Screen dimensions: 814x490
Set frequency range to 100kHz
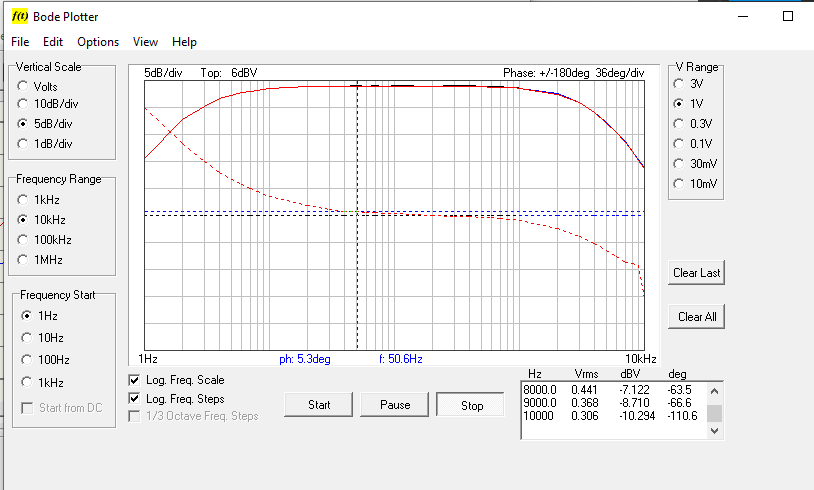click(x=22, y=239)
